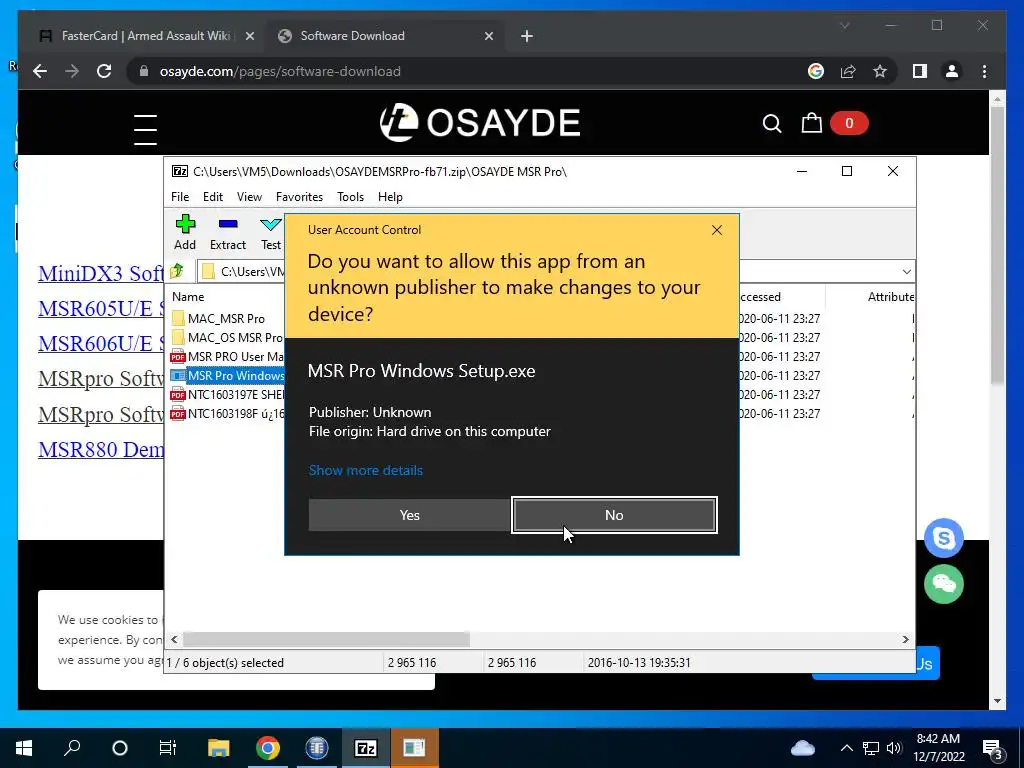Click the WeChat floating button

pos(944,584)
